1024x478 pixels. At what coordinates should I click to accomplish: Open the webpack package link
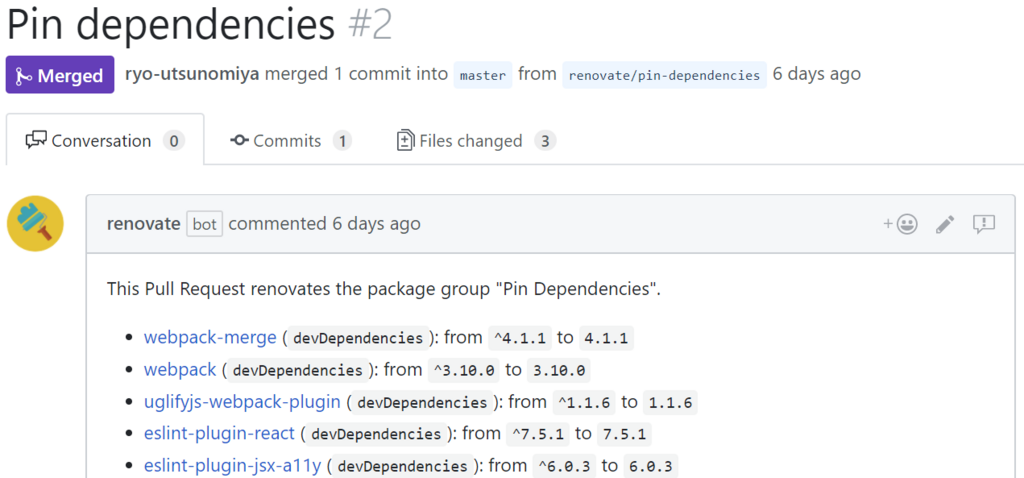[180, 370]
